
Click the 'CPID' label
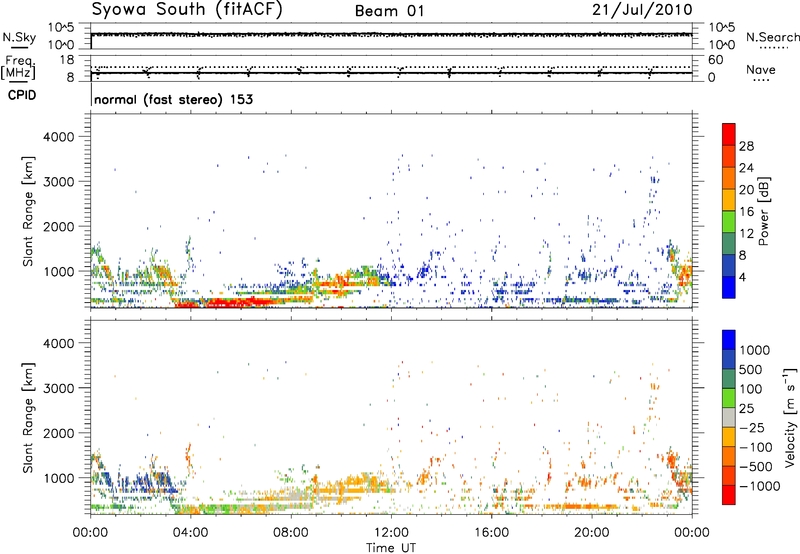tap(21, 95)
